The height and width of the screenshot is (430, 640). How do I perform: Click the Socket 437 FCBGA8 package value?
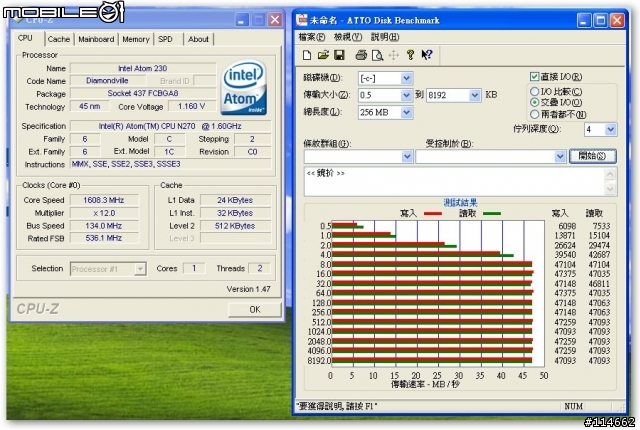pos(143,93)
